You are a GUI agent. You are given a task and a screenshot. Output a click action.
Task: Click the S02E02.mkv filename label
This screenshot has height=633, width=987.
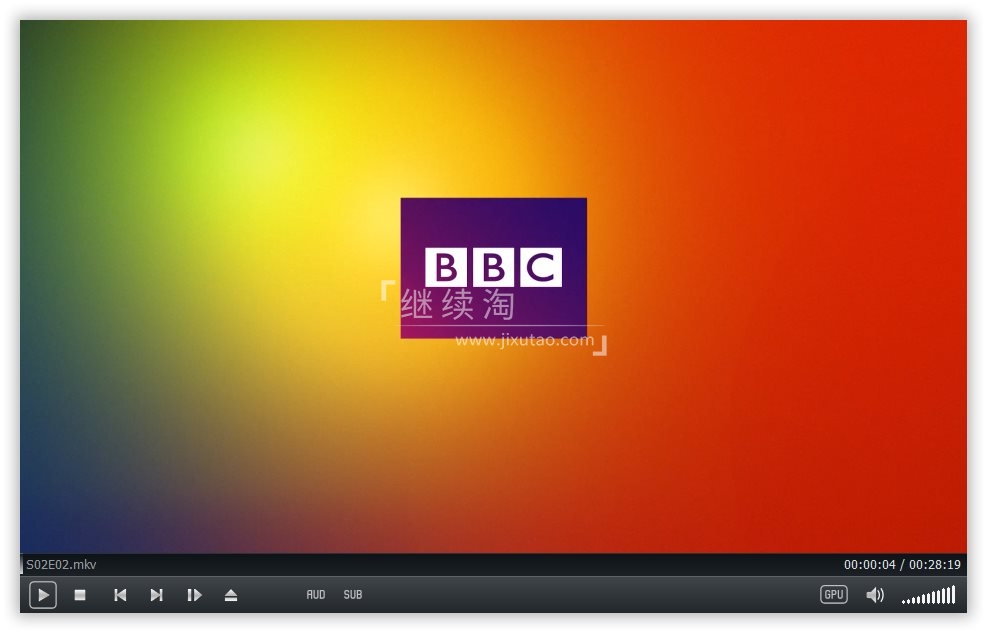click(x=61, y=564)
